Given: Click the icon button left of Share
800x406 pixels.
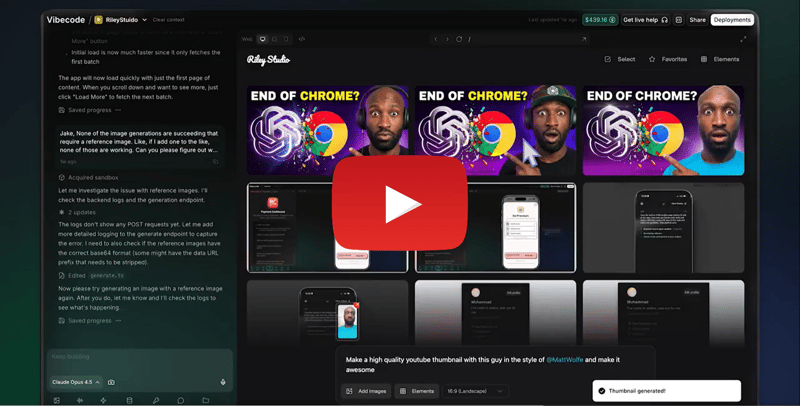Looking at the screenshot, I should tap(679, 20).
